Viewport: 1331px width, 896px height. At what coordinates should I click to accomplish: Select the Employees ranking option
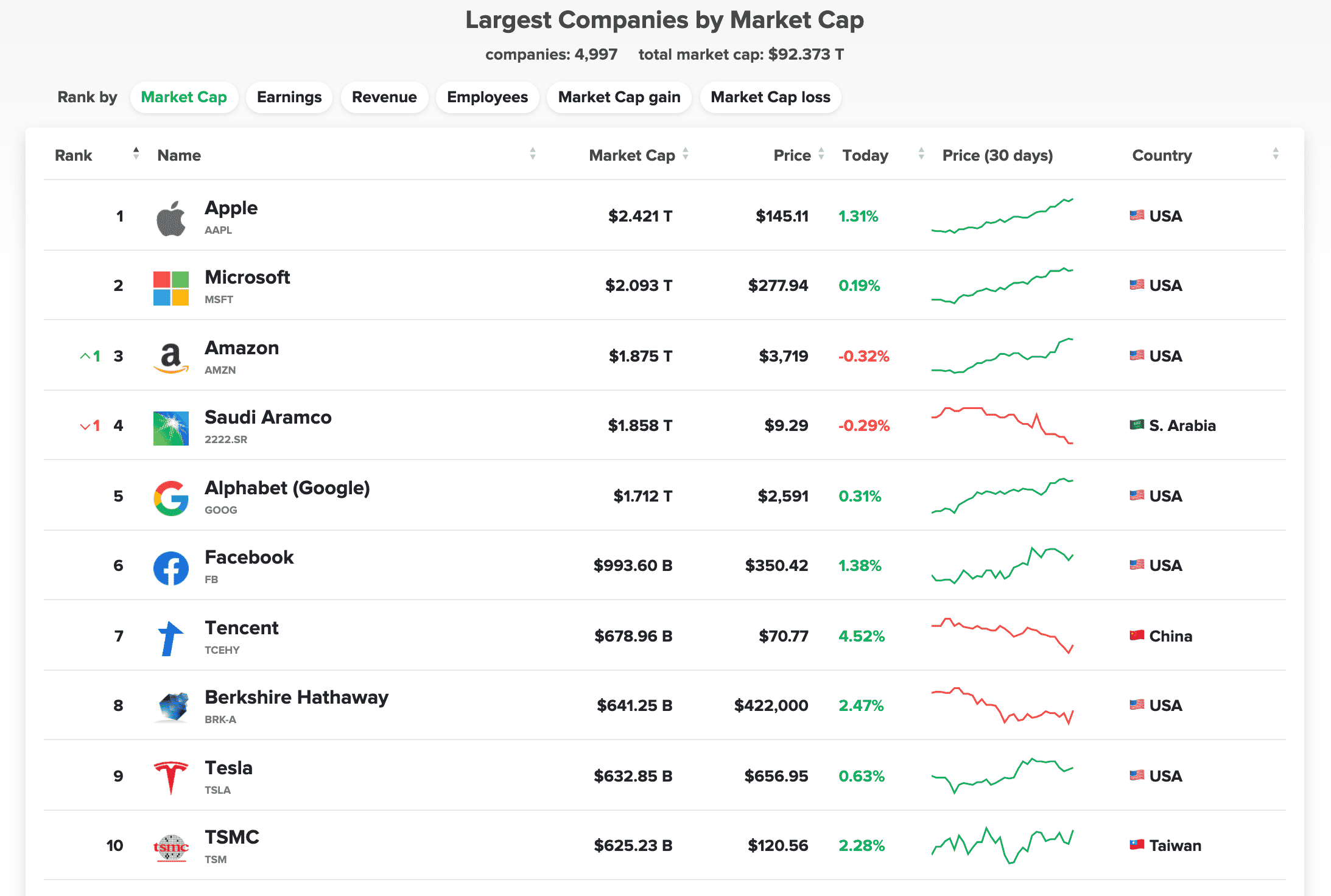(487, 97)
